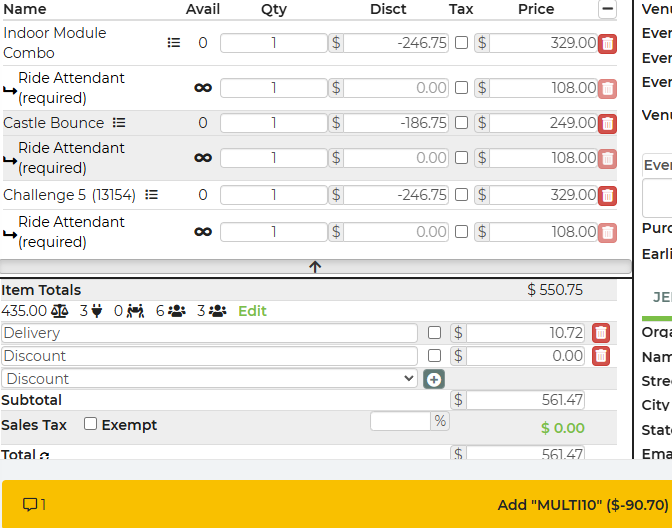Open the Discount dropdown selector
The height and width of the screenshot is (528, 672).
pyautogui.click(x=209, y=379)
